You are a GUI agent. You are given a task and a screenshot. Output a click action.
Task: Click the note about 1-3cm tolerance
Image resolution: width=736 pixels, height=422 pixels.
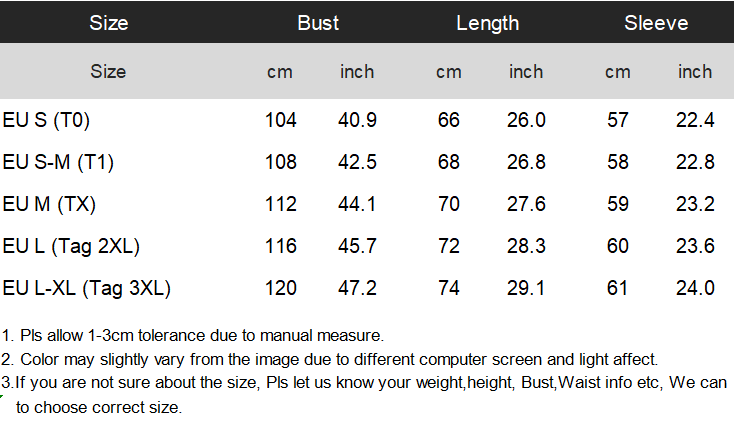(193, 336)
